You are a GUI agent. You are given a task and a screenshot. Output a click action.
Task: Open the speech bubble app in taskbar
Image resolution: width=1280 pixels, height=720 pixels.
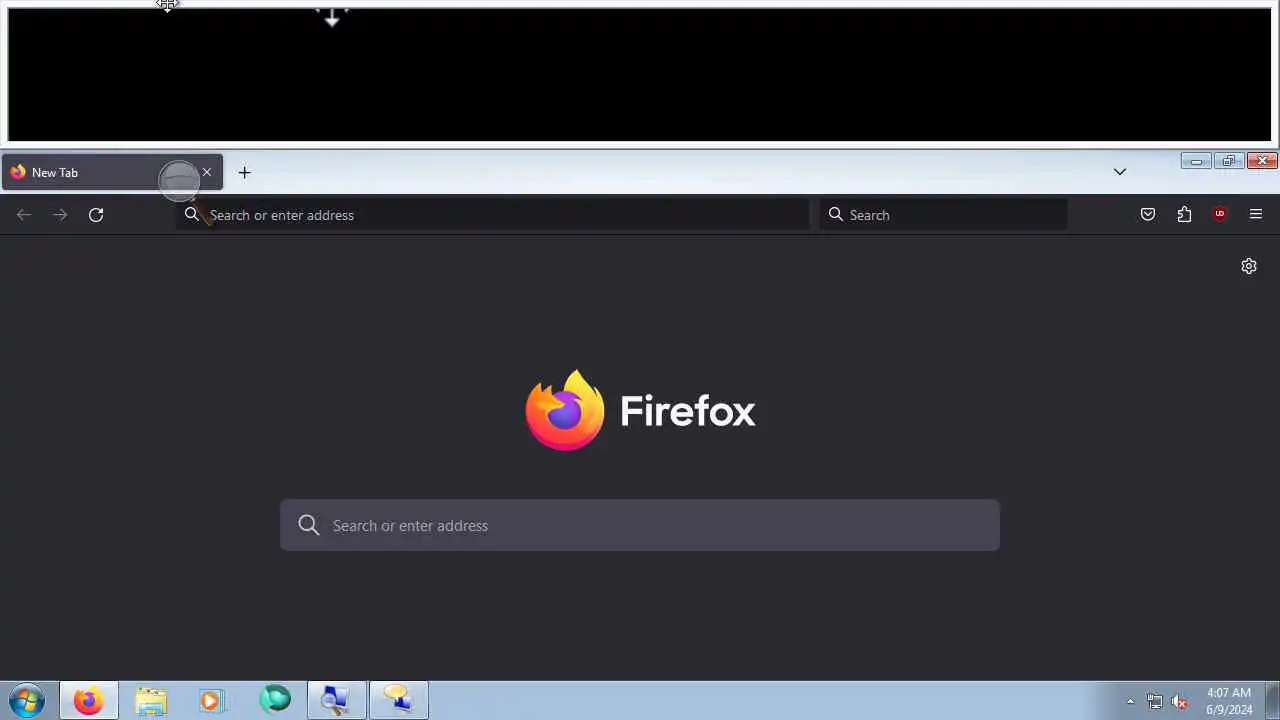click(398, 700)
